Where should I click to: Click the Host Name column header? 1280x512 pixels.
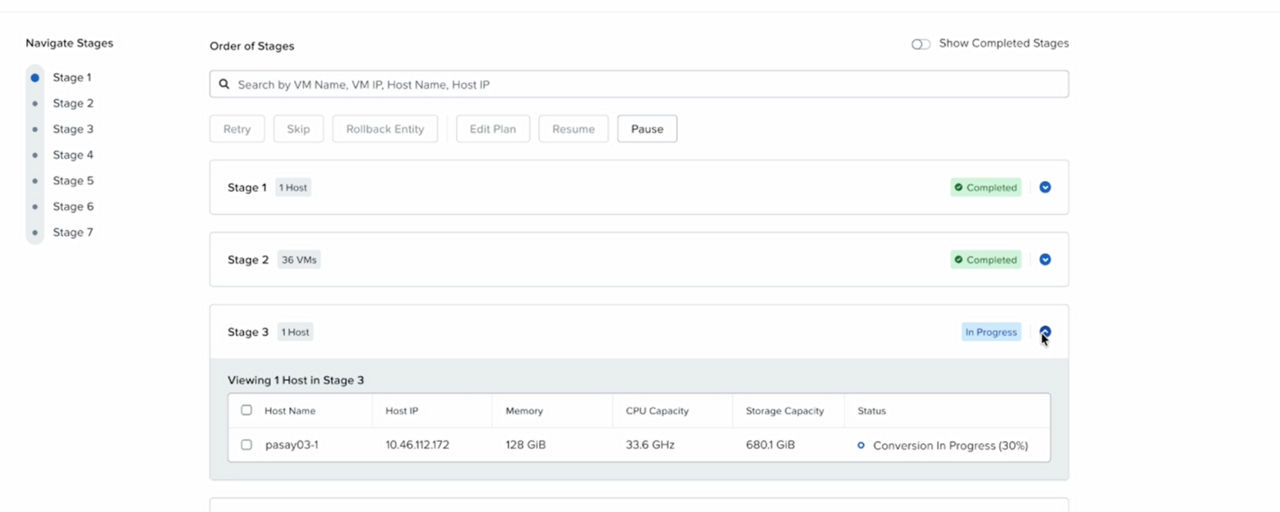[x=290, y=411]
